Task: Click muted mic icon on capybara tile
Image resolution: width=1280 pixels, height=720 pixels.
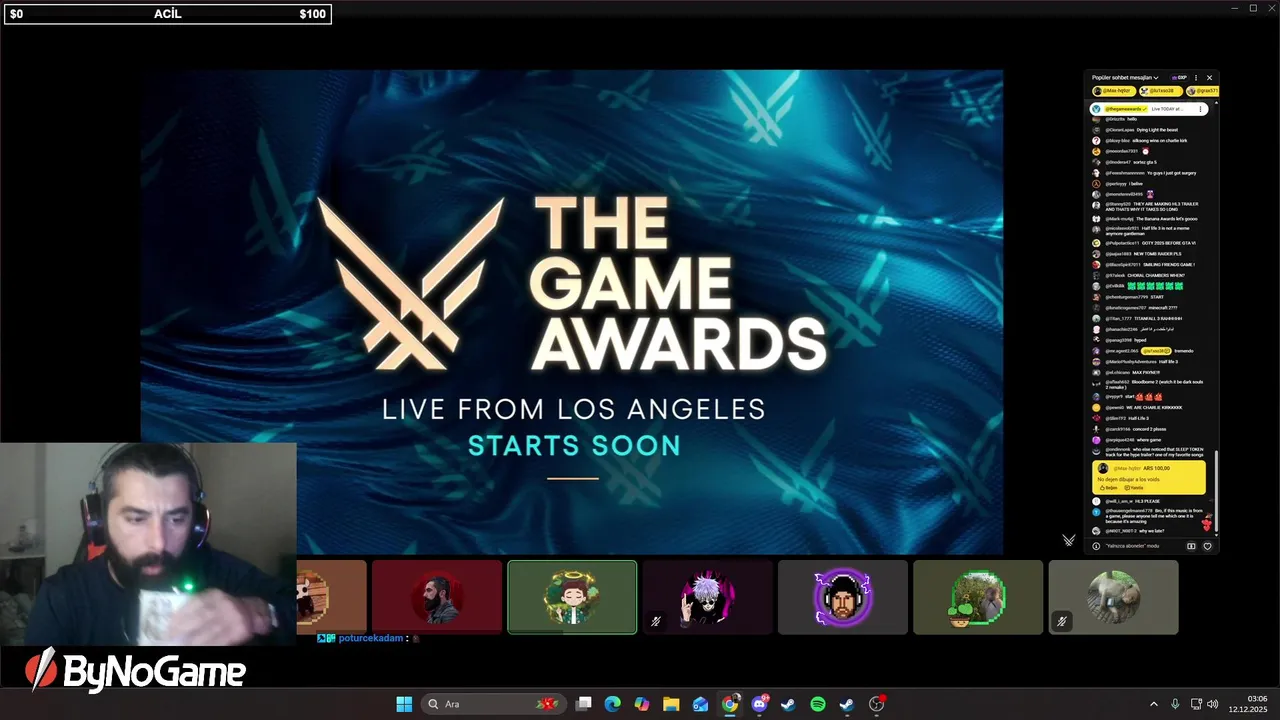Action: pos(1062,621)
